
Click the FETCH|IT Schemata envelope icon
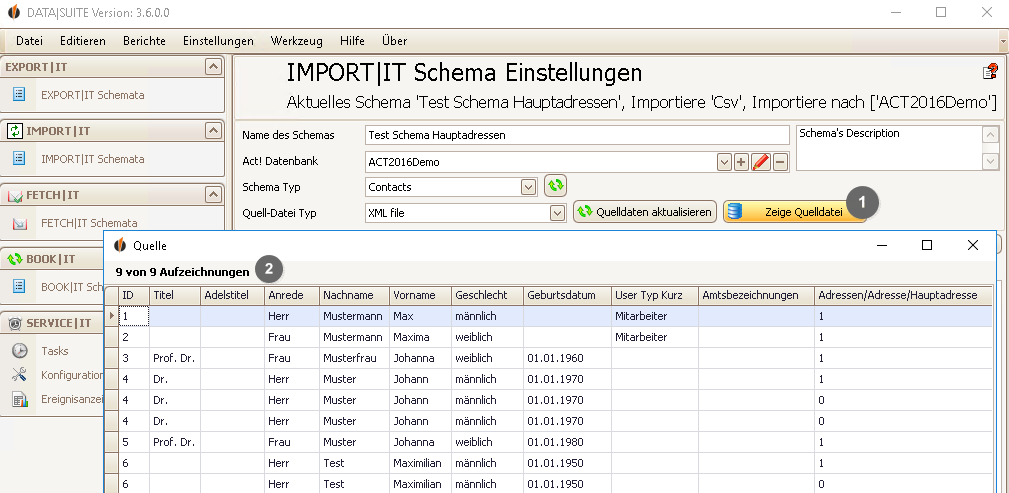[x=20, y=223]
